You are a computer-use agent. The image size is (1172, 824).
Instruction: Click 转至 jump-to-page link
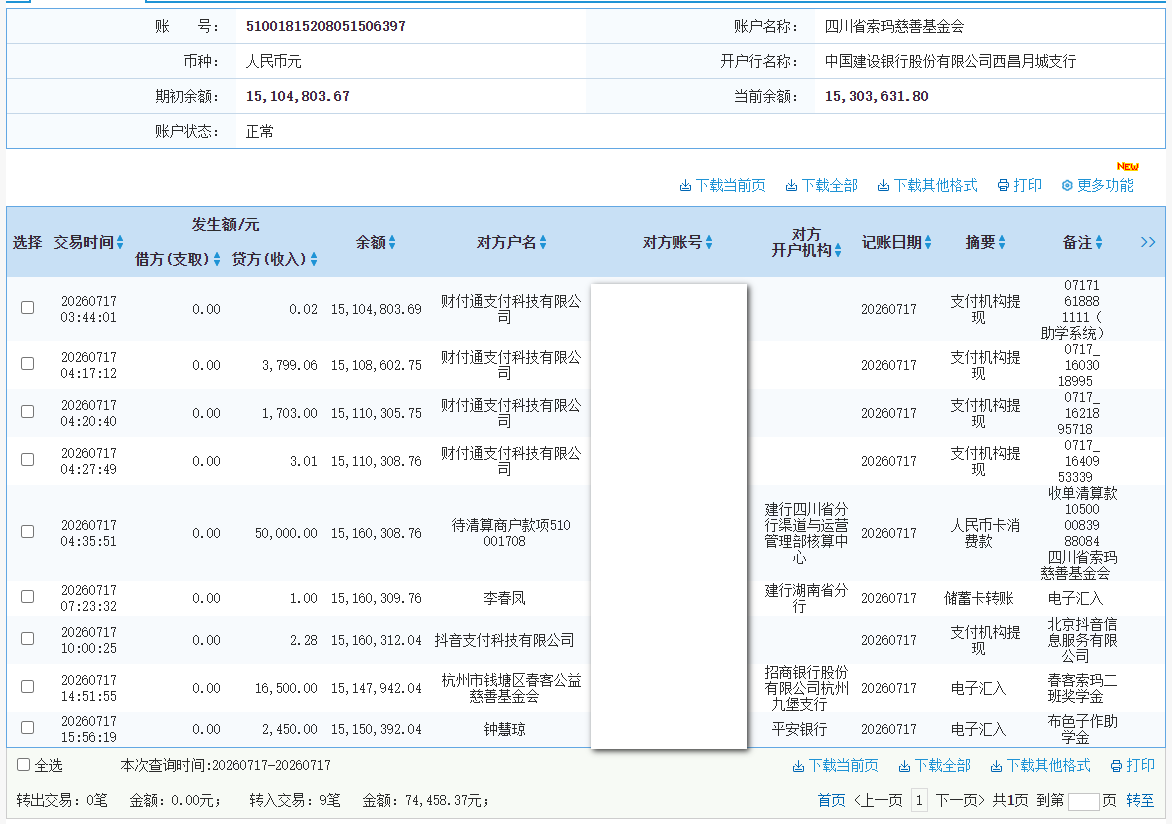pyautogui.click(x=1140, y=801)
